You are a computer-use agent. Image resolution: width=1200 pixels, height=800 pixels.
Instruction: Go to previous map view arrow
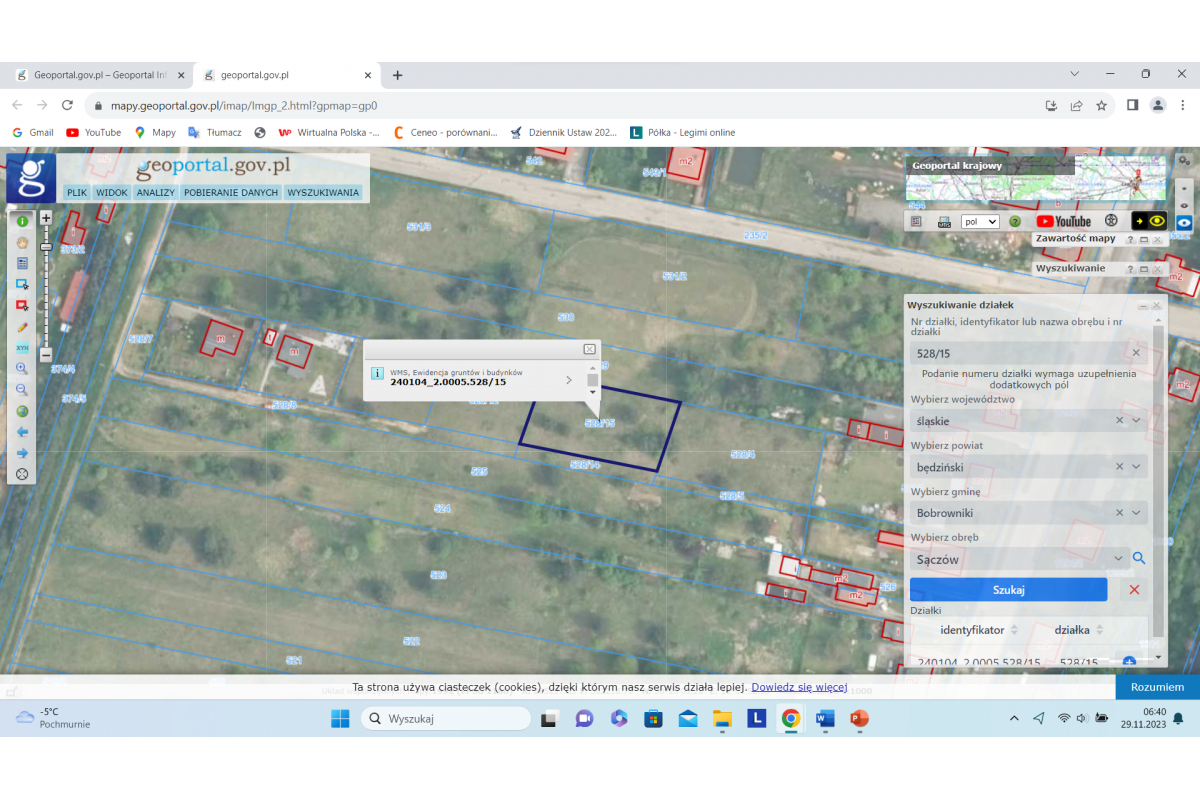coord(22,432)
